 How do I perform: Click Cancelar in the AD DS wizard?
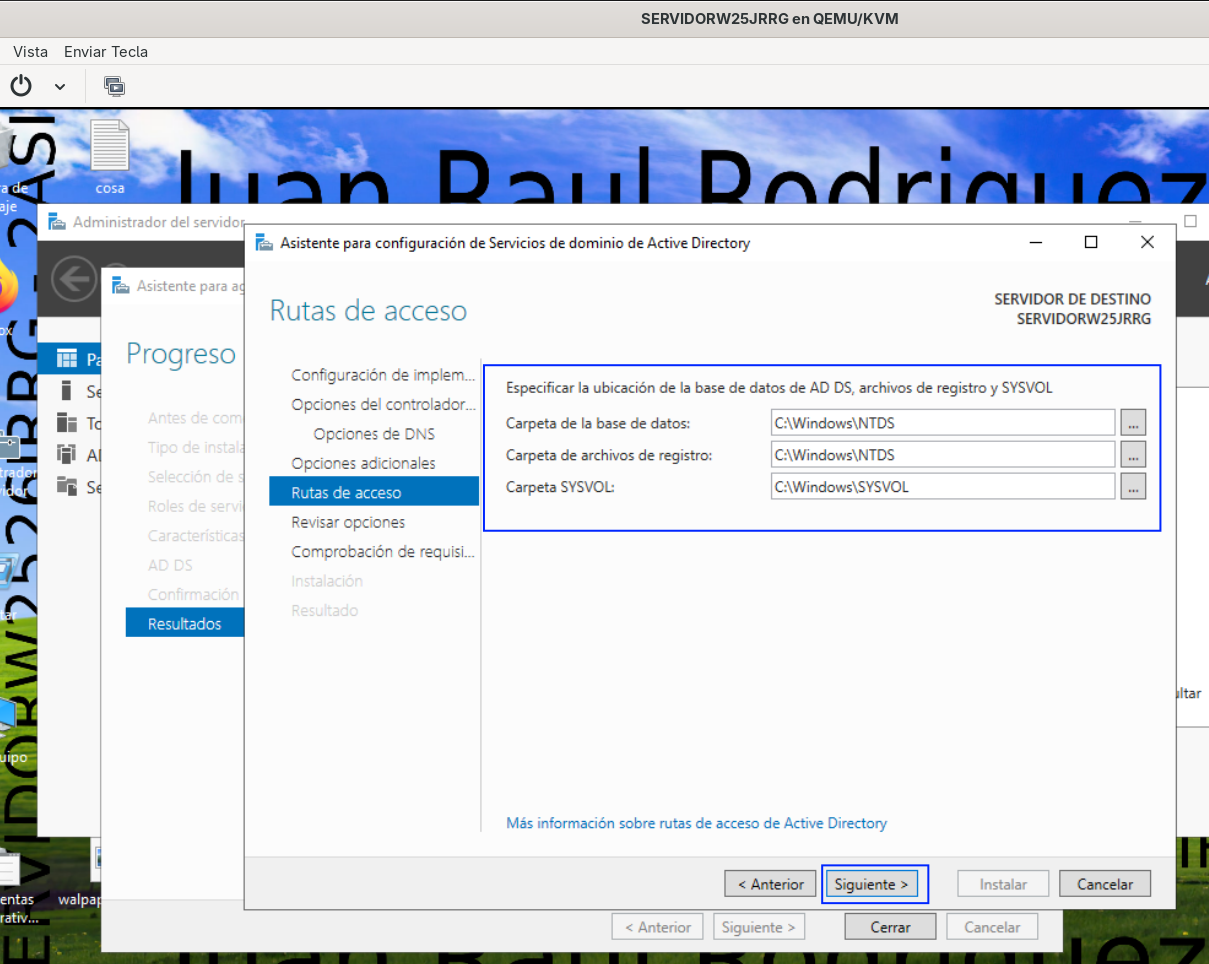tap(1105, 884)
